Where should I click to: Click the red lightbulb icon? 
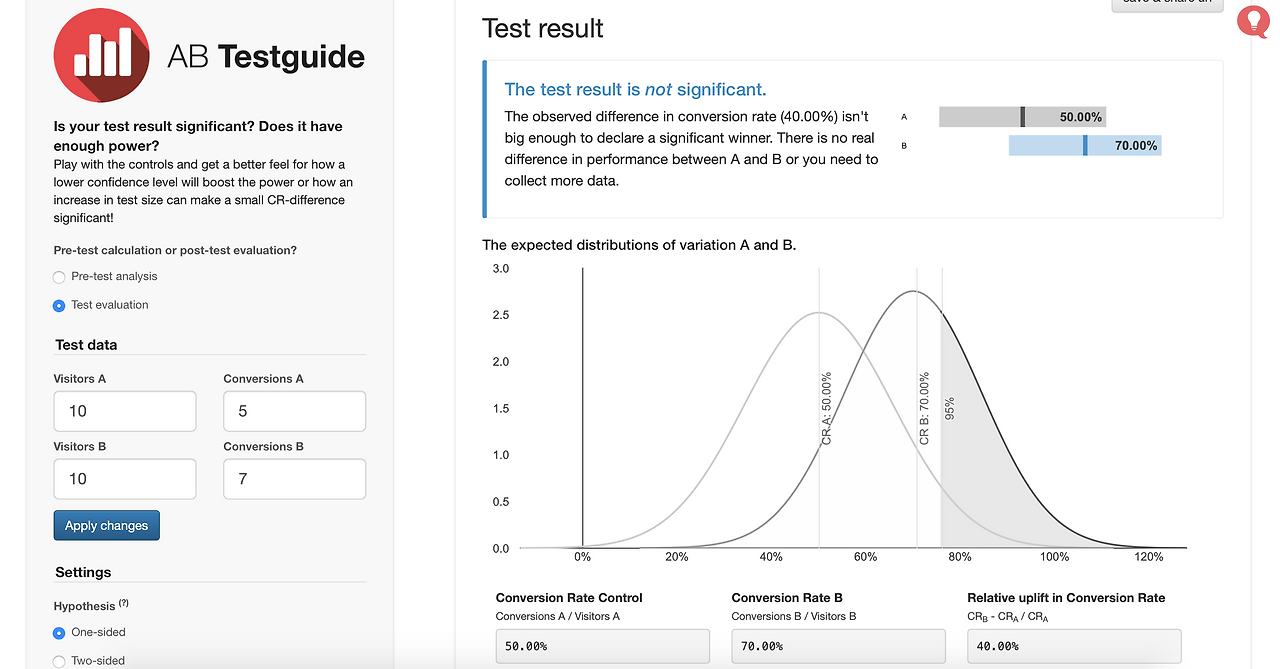click(1252, 20)
